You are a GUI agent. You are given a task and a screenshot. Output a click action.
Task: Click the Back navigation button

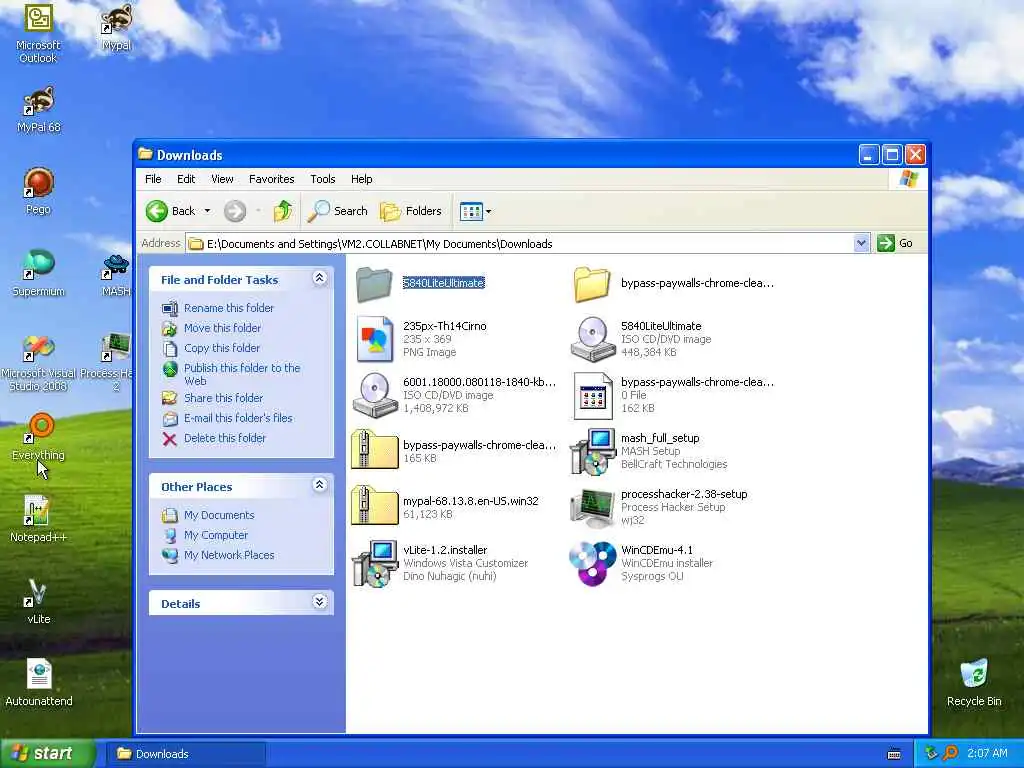tap(170, 211)
